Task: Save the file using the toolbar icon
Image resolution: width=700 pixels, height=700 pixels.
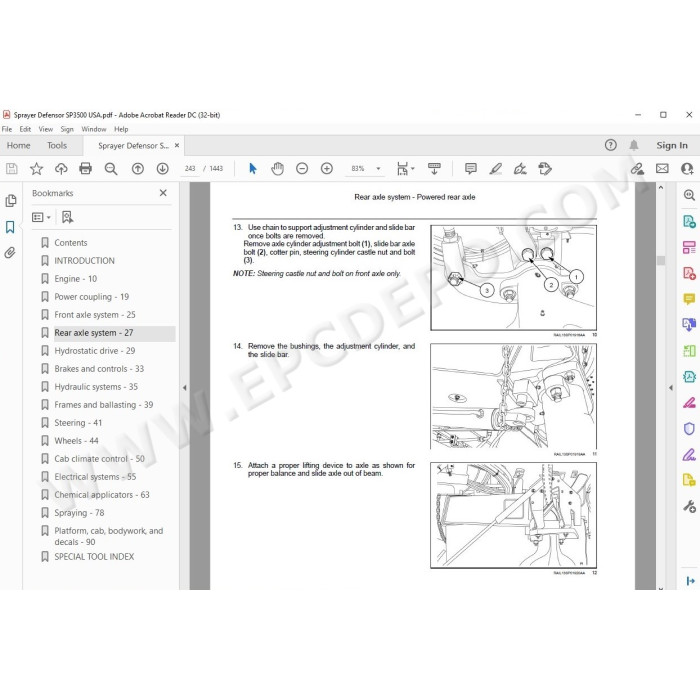Action: coord(12,169)
